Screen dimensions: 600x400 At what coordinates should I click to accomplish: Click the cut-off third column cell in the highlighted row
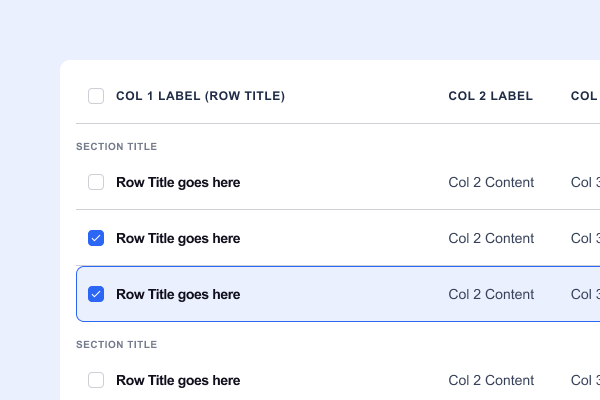click(x=586, y=294)
